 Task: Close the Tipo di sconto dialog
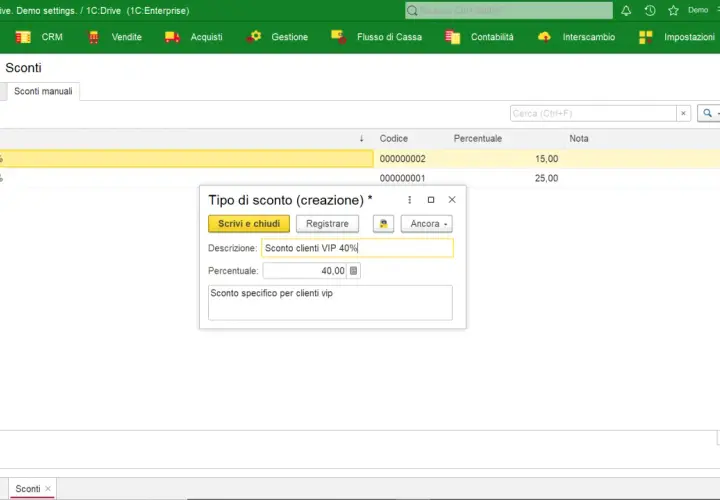[452, 200]
